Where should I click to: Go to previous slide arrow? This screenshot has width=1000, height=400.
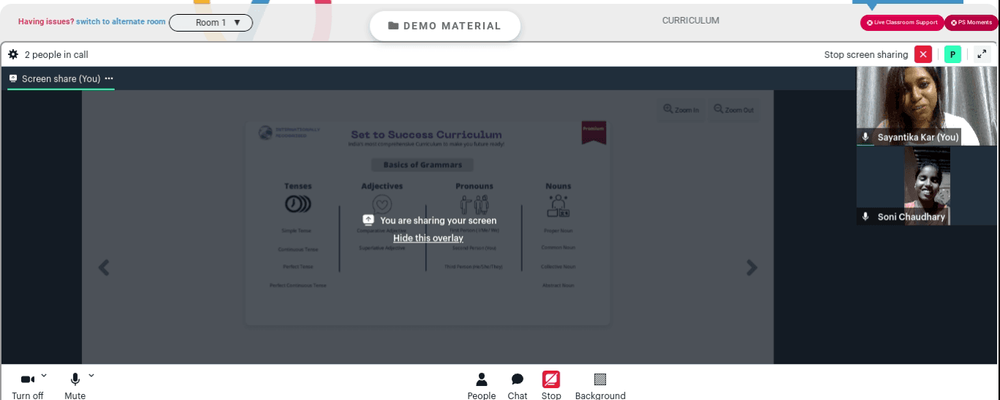coord(104,267)
